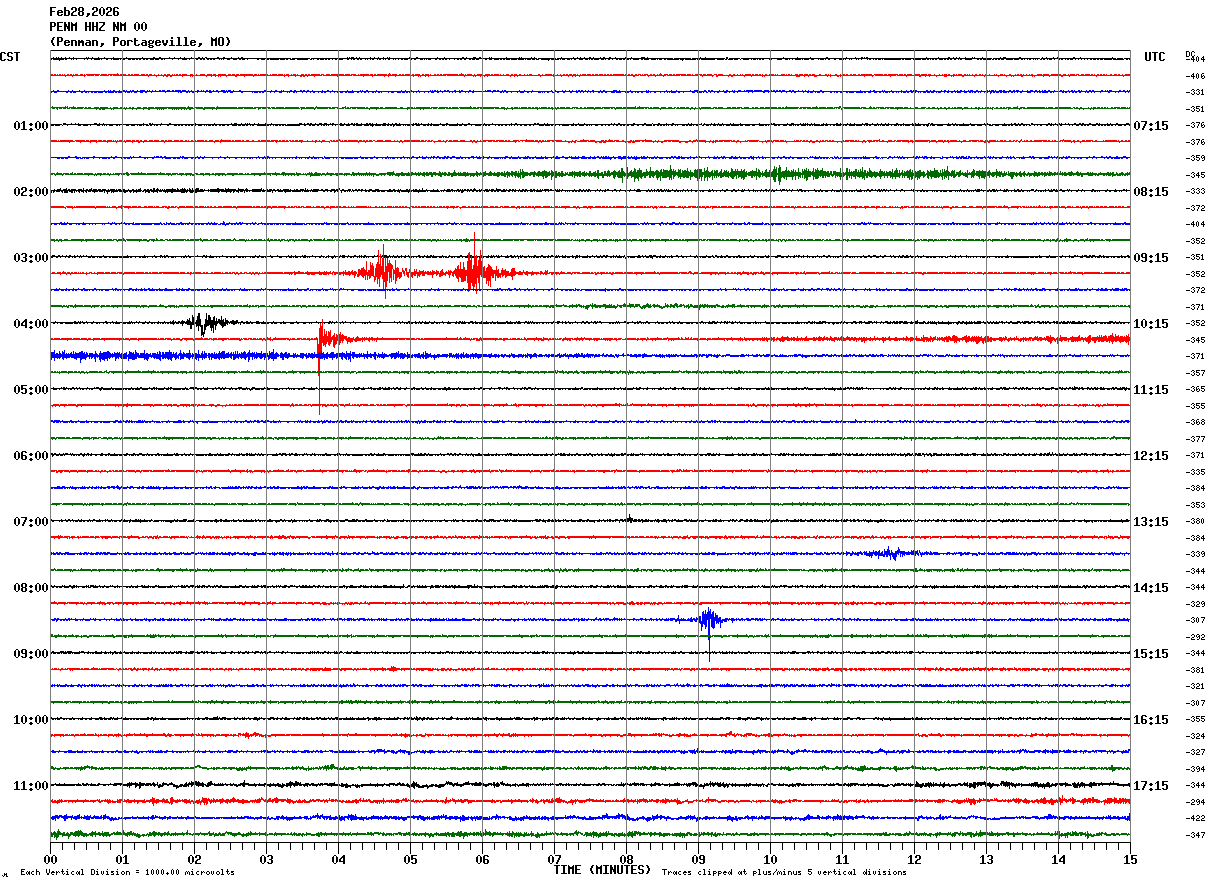Click the DC offset value -331
The width and height of the screenshot is (1210, 886).
click(x=1195, y=93)
